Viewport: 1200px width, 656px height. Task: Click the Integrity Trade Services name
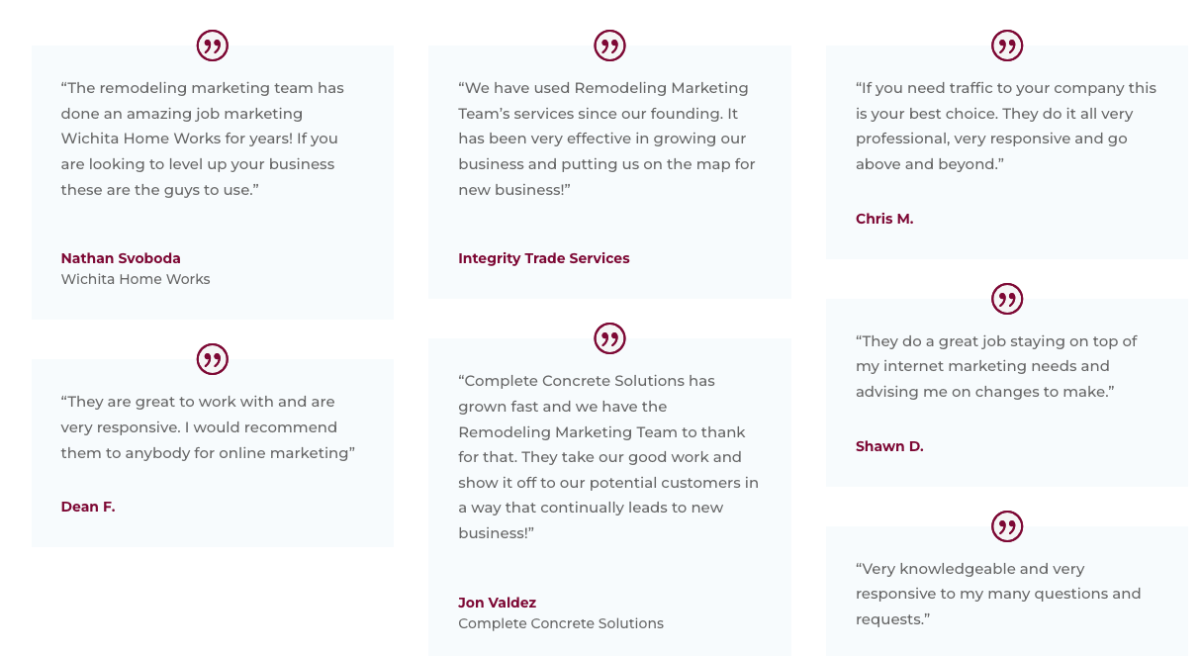point(544,258)
